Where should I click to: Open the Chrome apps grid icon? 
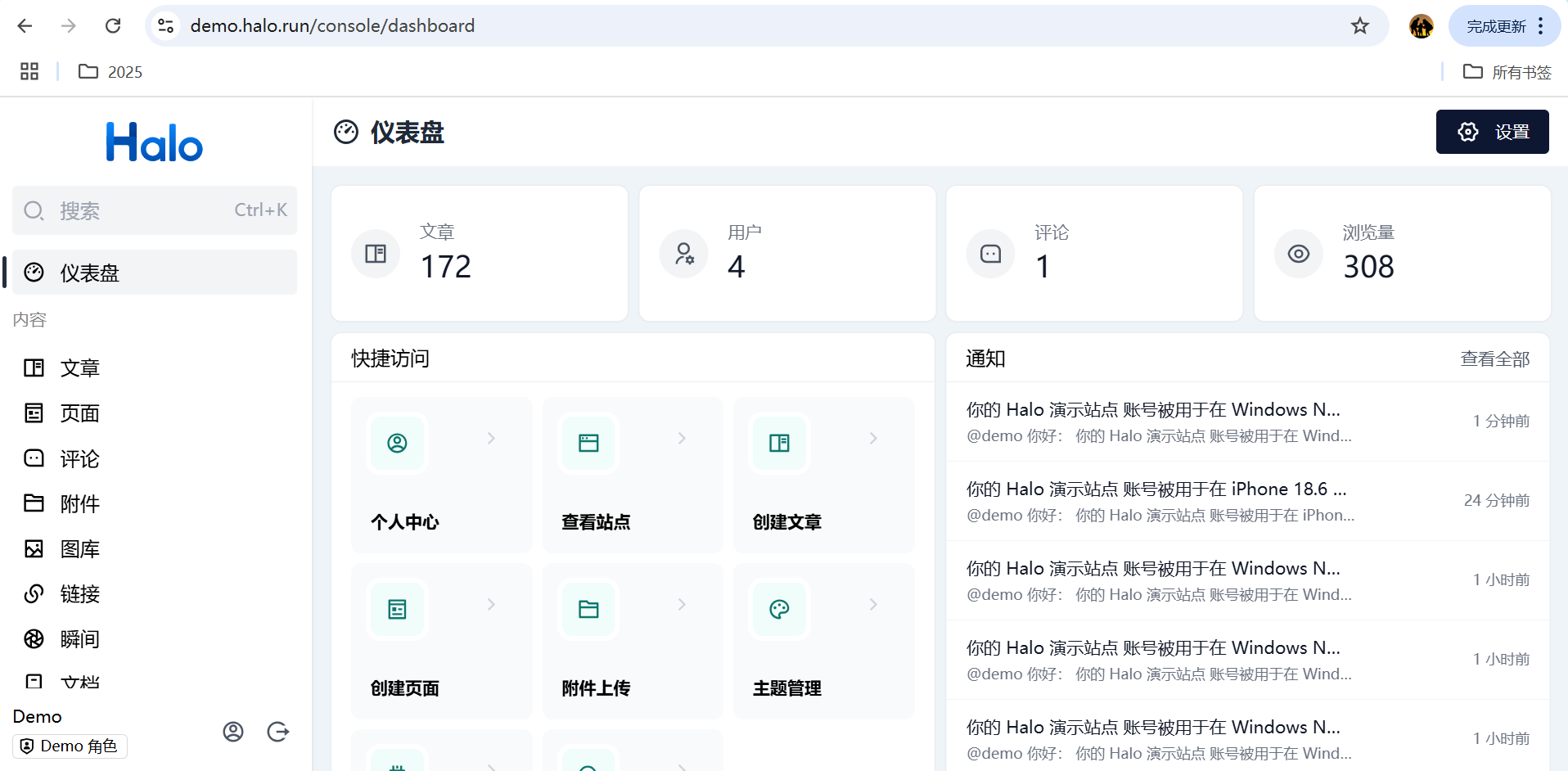[29, 72]
